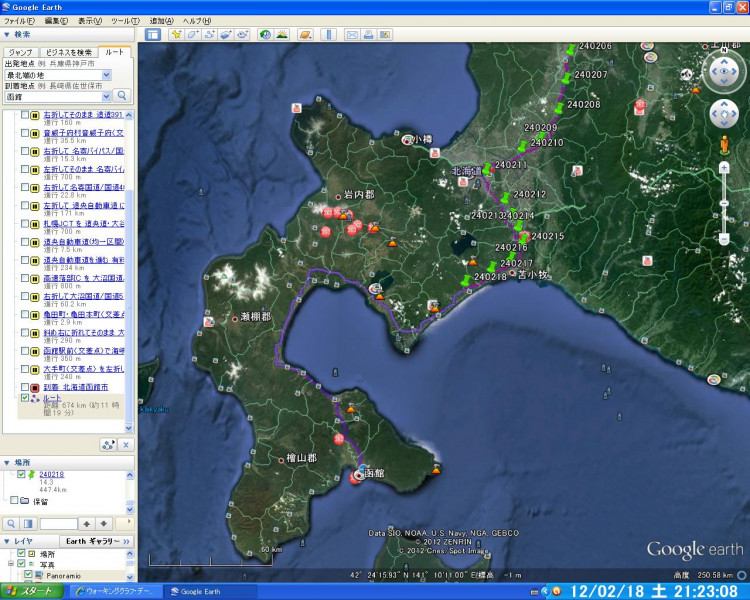Toggle the sidebar panel button
Viewport: 750px width, 600px height.
153,34
